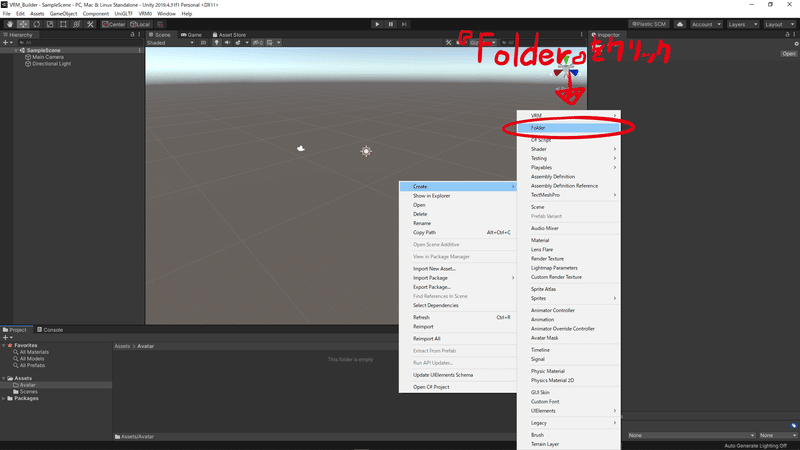This screenshot has width=800, height=450.
Task: Select the Scale tool in toolbar
Action: click(x=49, y=24)
